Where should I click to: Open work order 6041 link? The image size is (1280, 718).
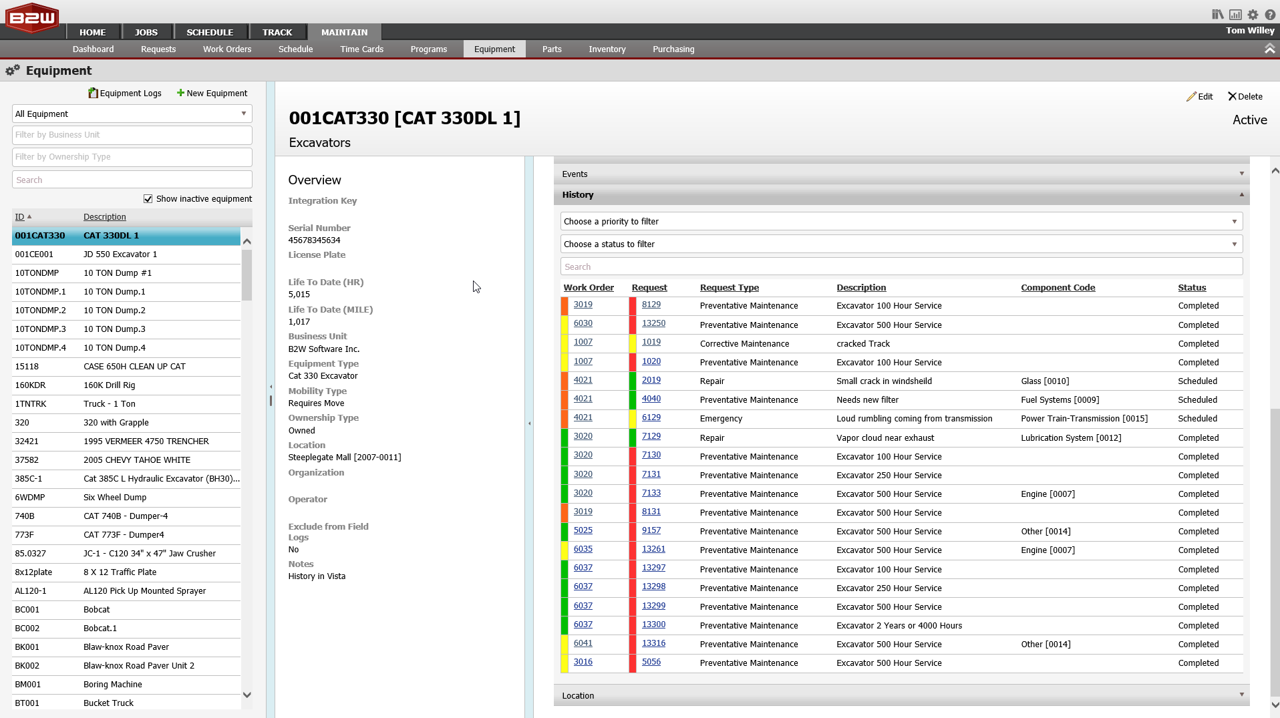[582, 643]
